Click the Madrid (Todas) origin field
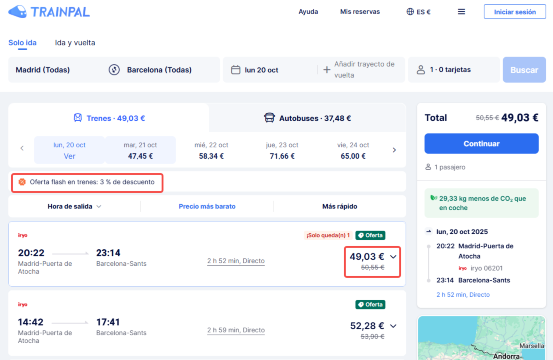Viewport: 553px width, 360px height. pyautogui.click(x=43, y=70)
